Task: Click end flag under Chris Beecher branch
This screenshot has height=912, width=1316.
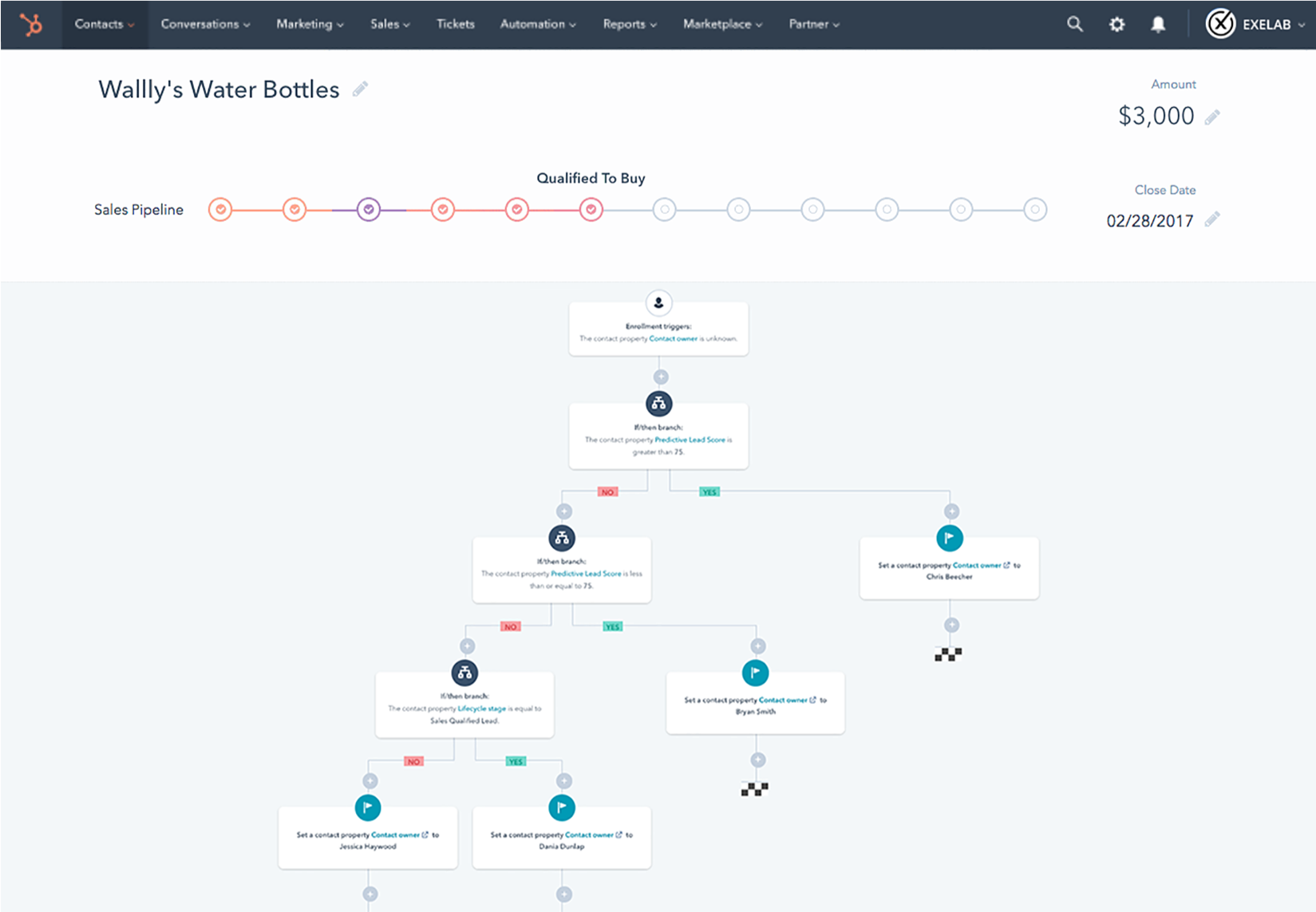Action: coord(948,654)
